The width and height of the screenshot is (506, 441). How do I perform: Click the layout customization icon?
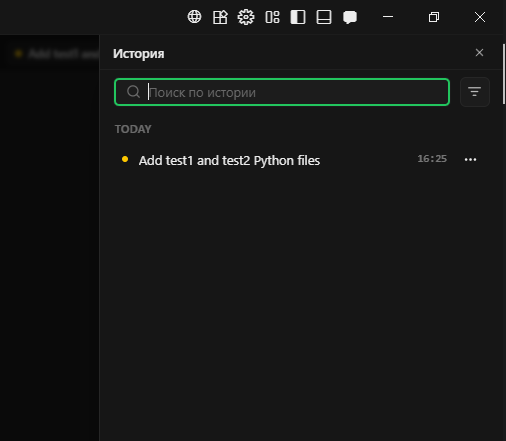point(272,17)
